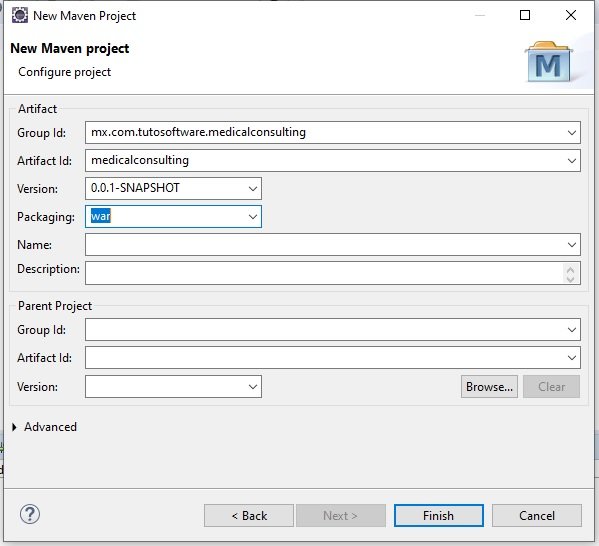Open the Parent Project Version dropdown arrow
Image resolution: width=599 pixels, height=546 pixels.
(253, 387)
